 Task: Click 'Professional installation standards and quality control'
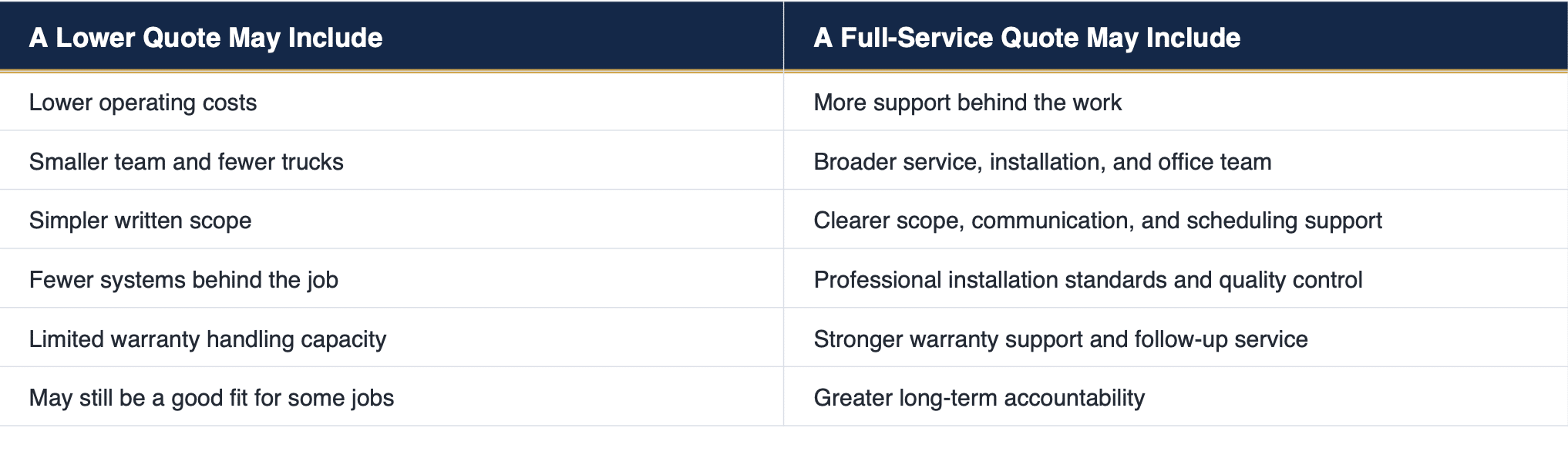tap(1088, 279)
